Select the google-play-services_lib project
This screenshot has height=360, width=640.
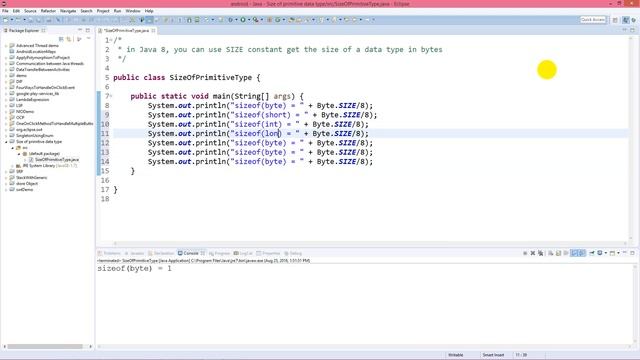click(x=38, y=93)
